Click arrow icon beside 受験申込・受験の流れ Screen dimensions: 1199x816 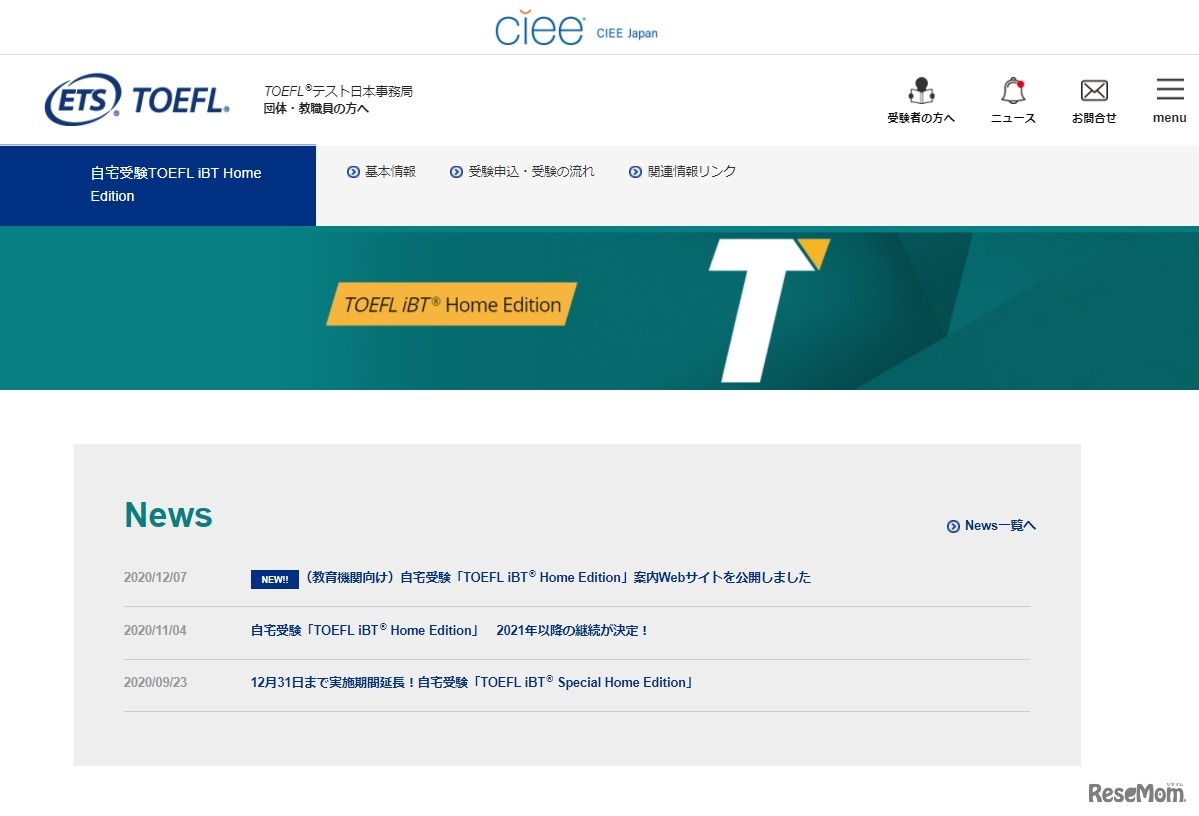pyautogui.click(x=457, y=172)
